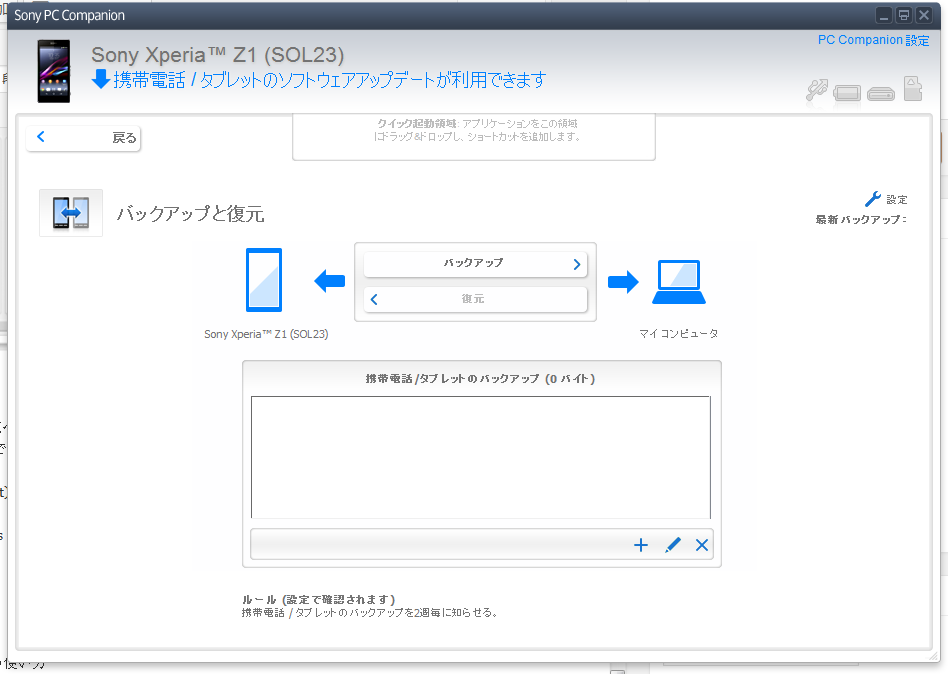Click the quick launch drop area
Viewport: 948px width, 674px height.
click(474, 137)
